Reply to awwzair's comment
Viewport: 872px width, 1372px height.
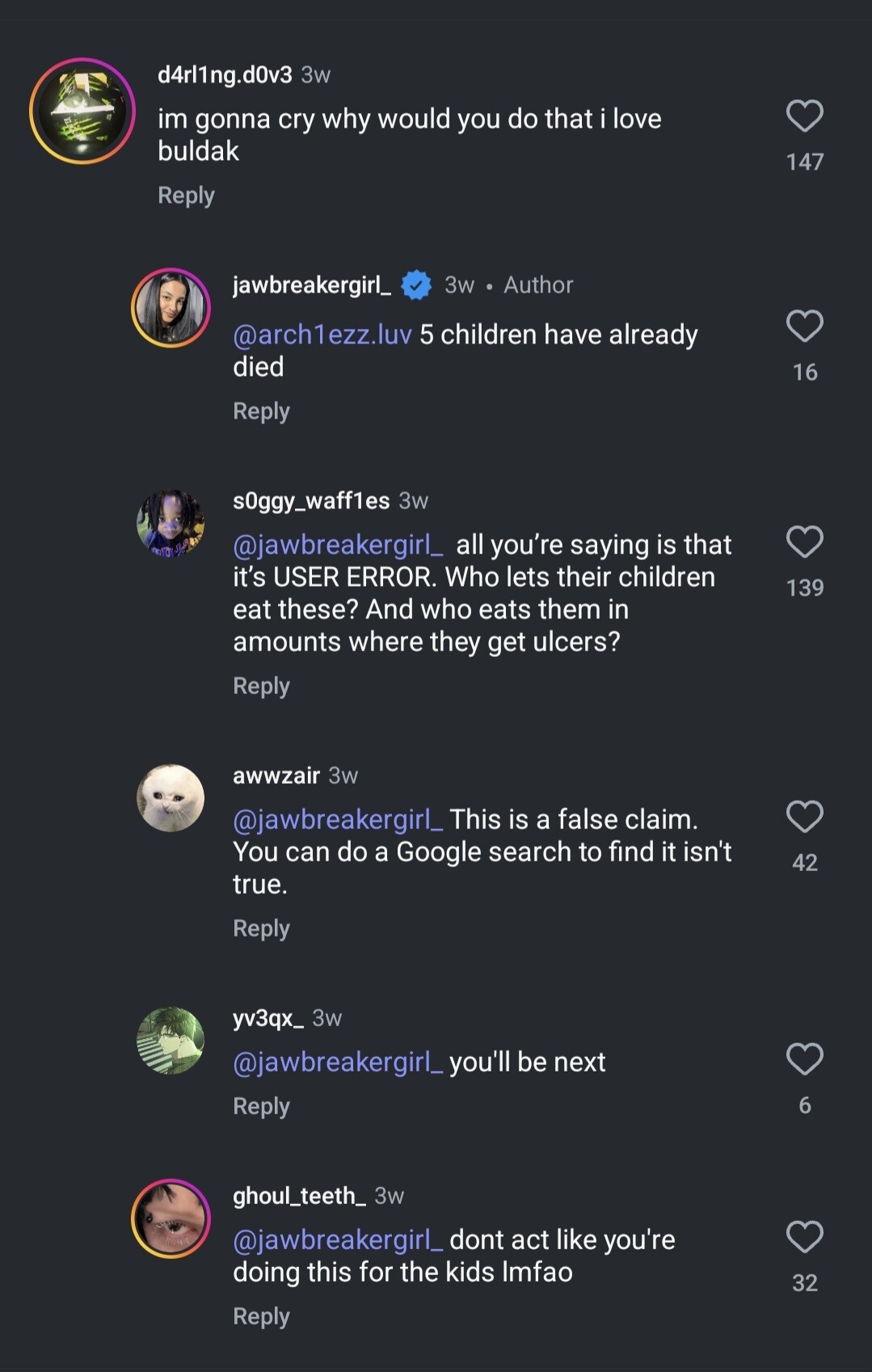[261, 928]
